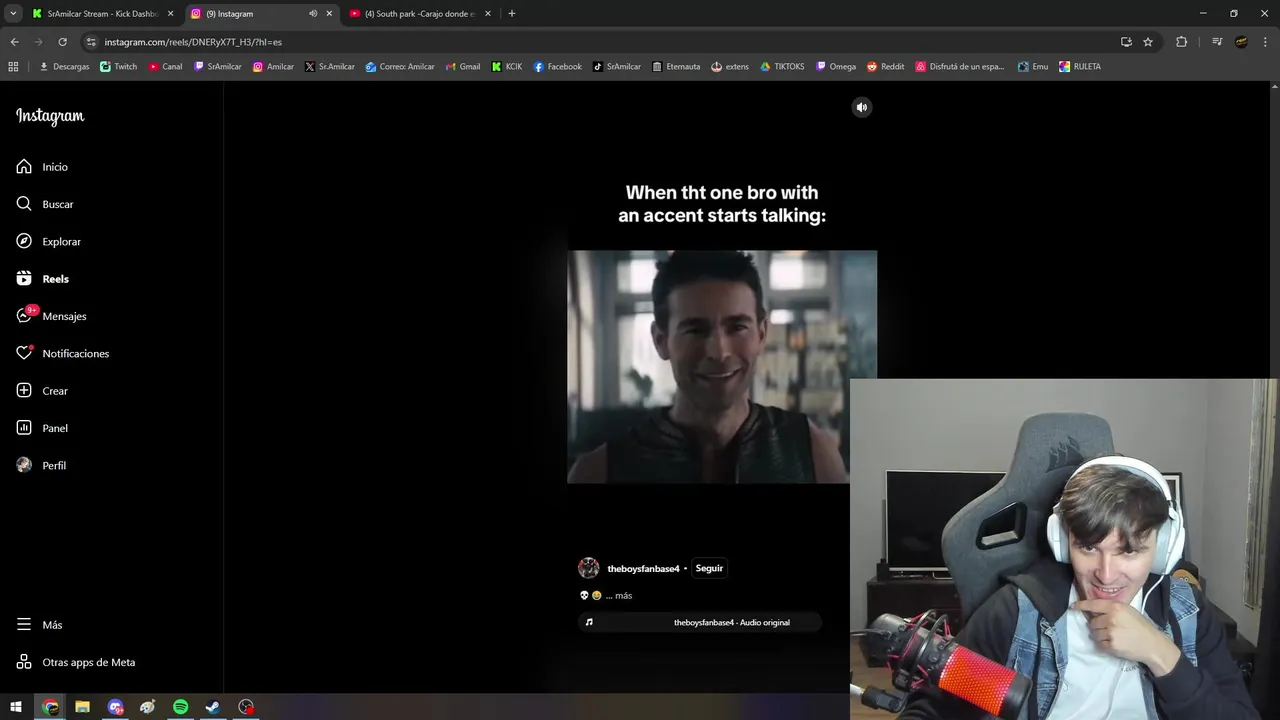The image size is (1280, 720).
Task: Open the Instagram logo home link
Action: pyautogui.click(x=50, y=116)
